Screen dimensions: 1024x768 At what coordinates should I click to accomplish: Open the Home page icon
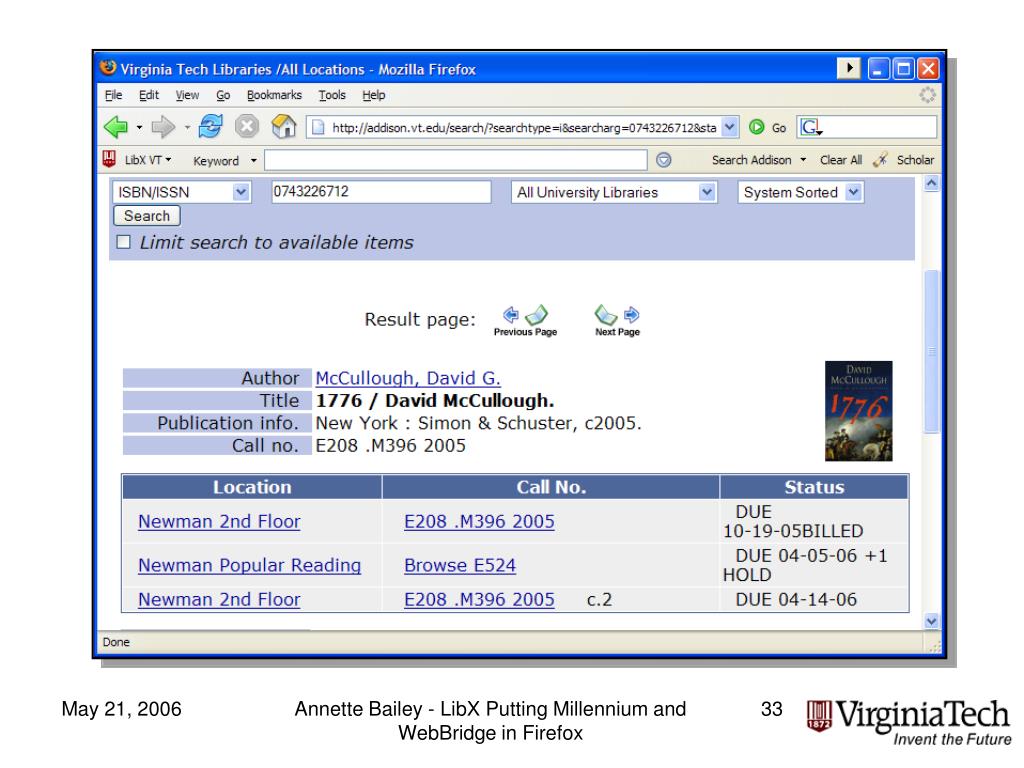click(284, 126)
